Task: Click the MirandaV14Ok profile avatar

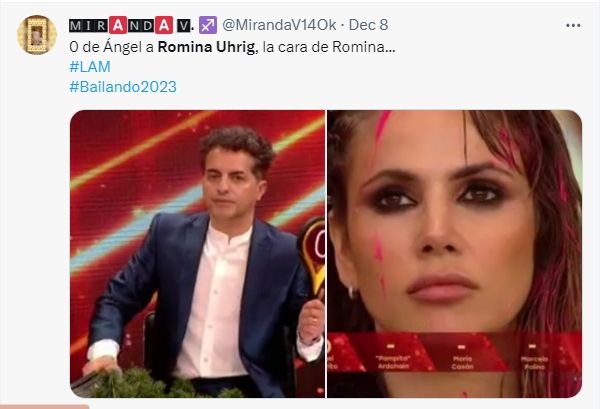Action: (37, 35)
